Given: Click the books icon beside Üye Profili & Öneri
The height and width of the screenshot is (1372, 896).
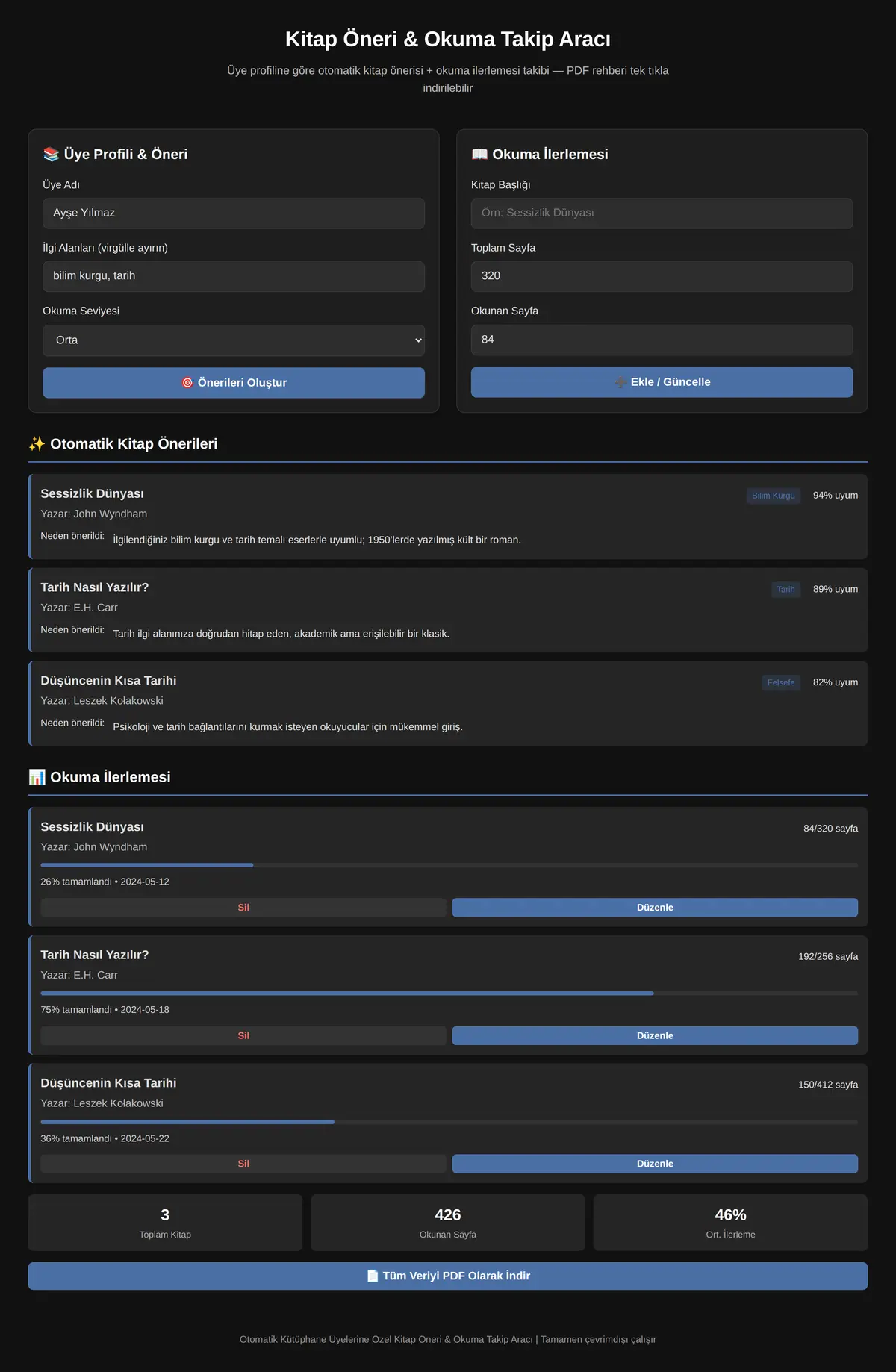Looking at the screenshot, I should point(51,155).
